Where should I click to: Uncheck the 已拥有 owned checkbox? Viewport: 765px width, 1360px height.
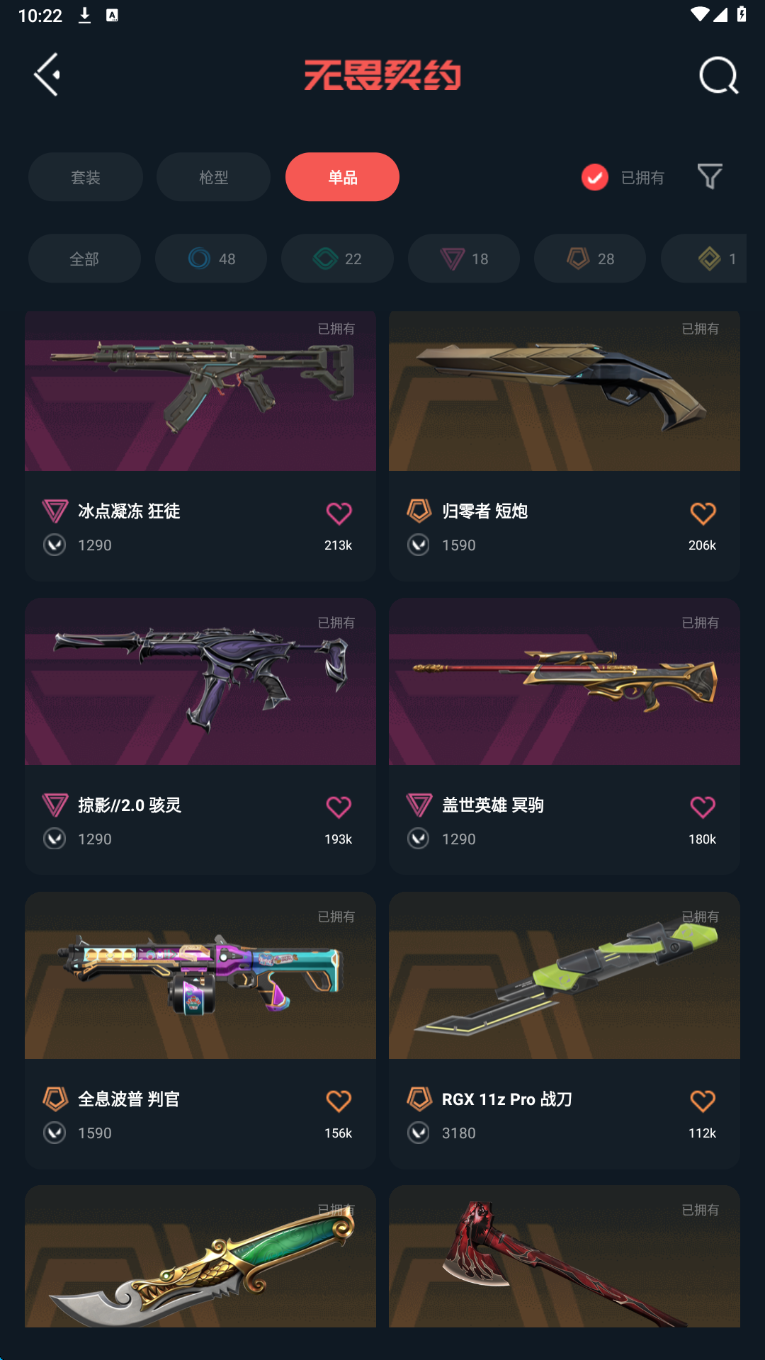(x=595, y=177)
